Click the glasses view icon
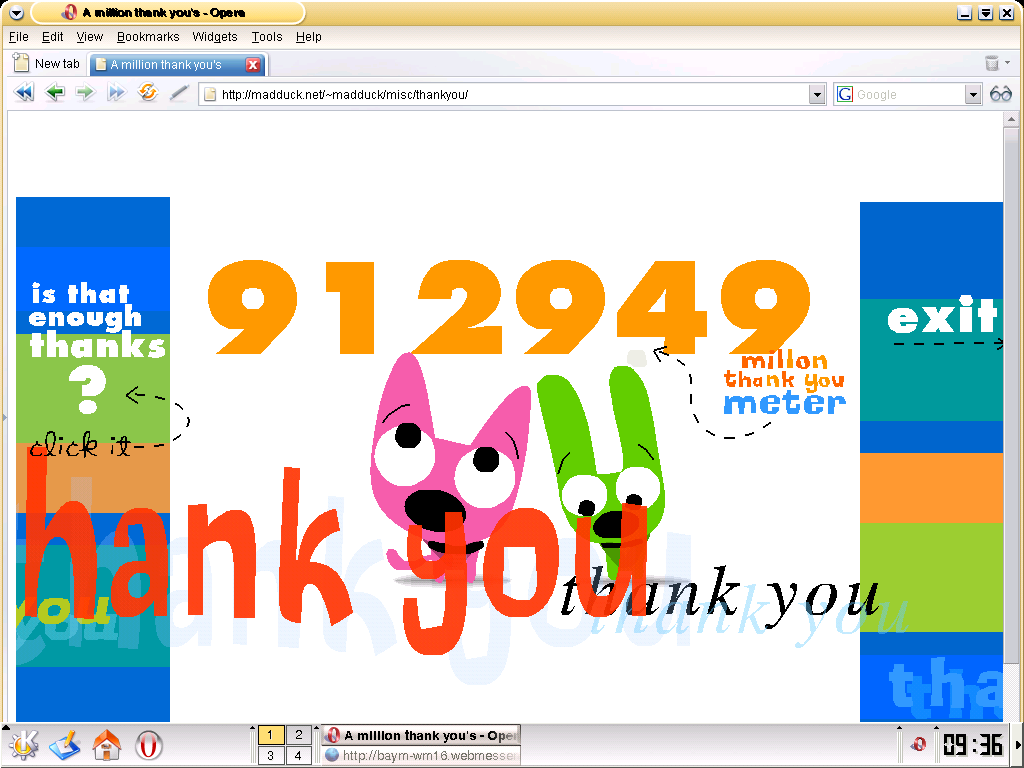 [x=1001, y=94]
